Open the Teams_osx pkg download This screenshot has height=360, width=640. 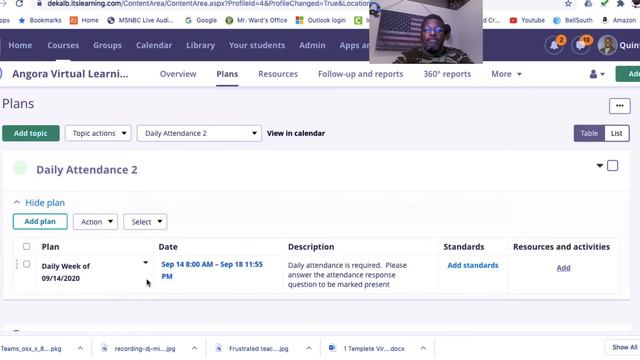(31, 349)
